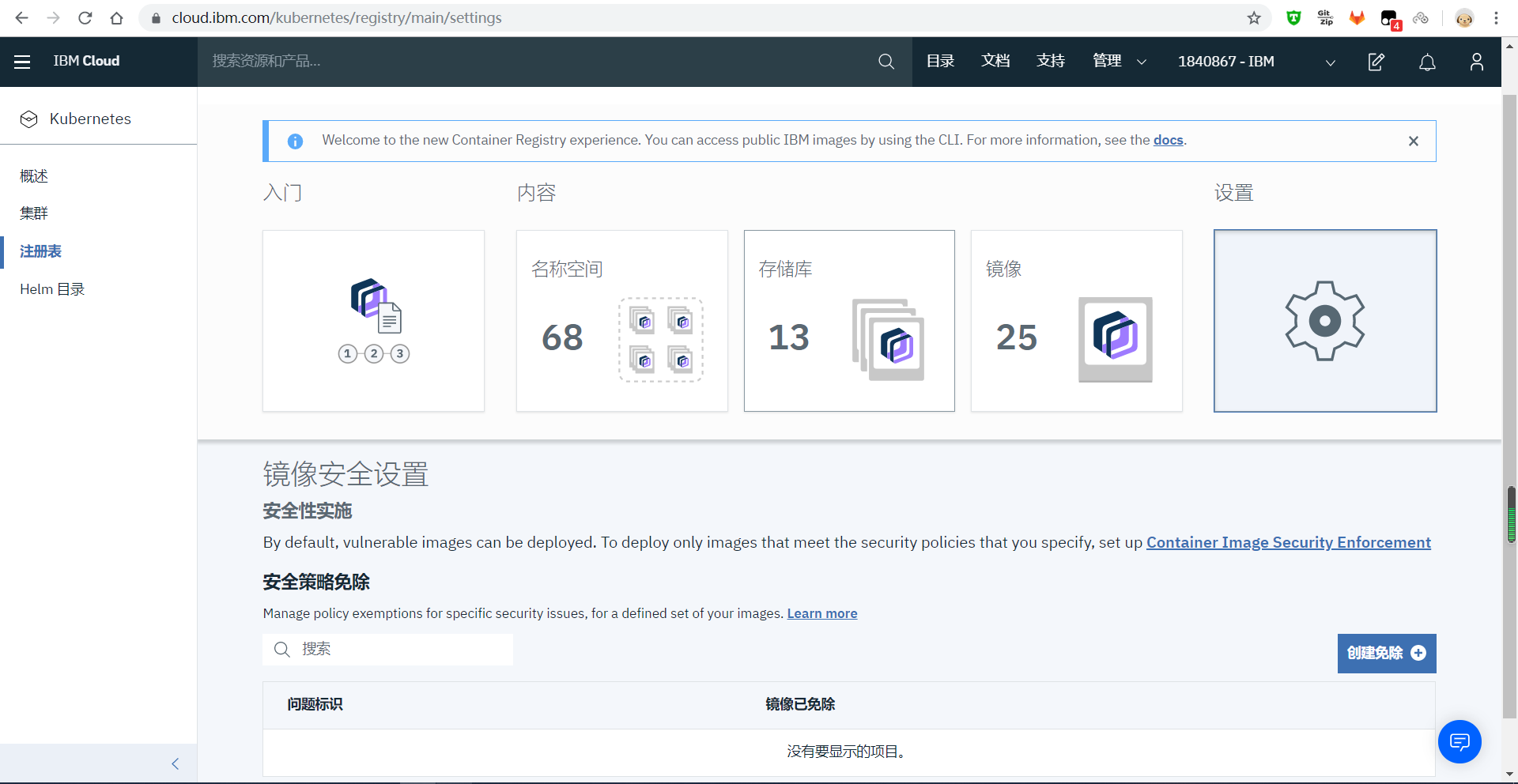
Task: Dismiss the welcome banner with X
Action: point(1414,141)
